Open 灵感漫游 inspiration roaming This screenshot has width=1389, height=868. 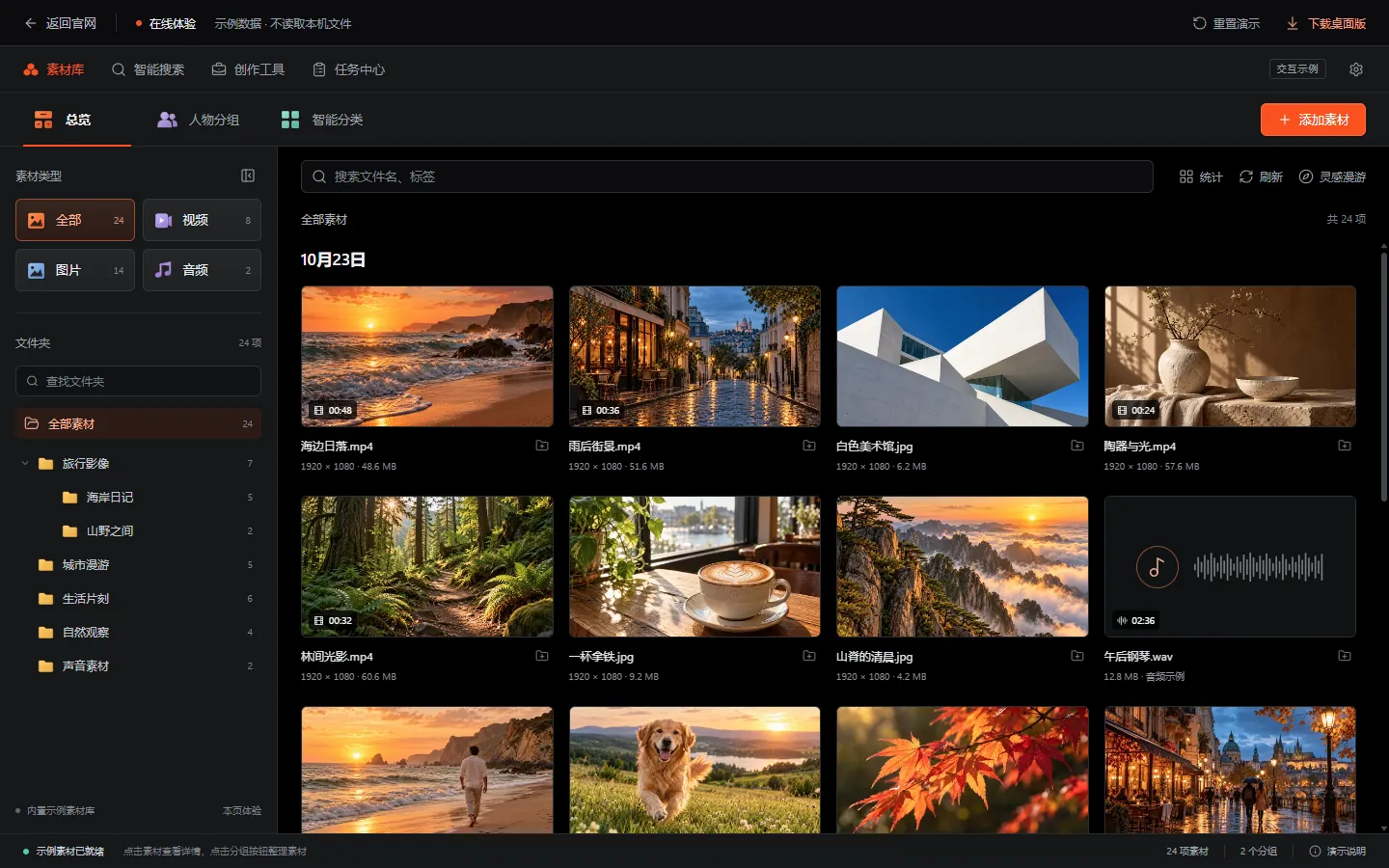coord(1332,176)
